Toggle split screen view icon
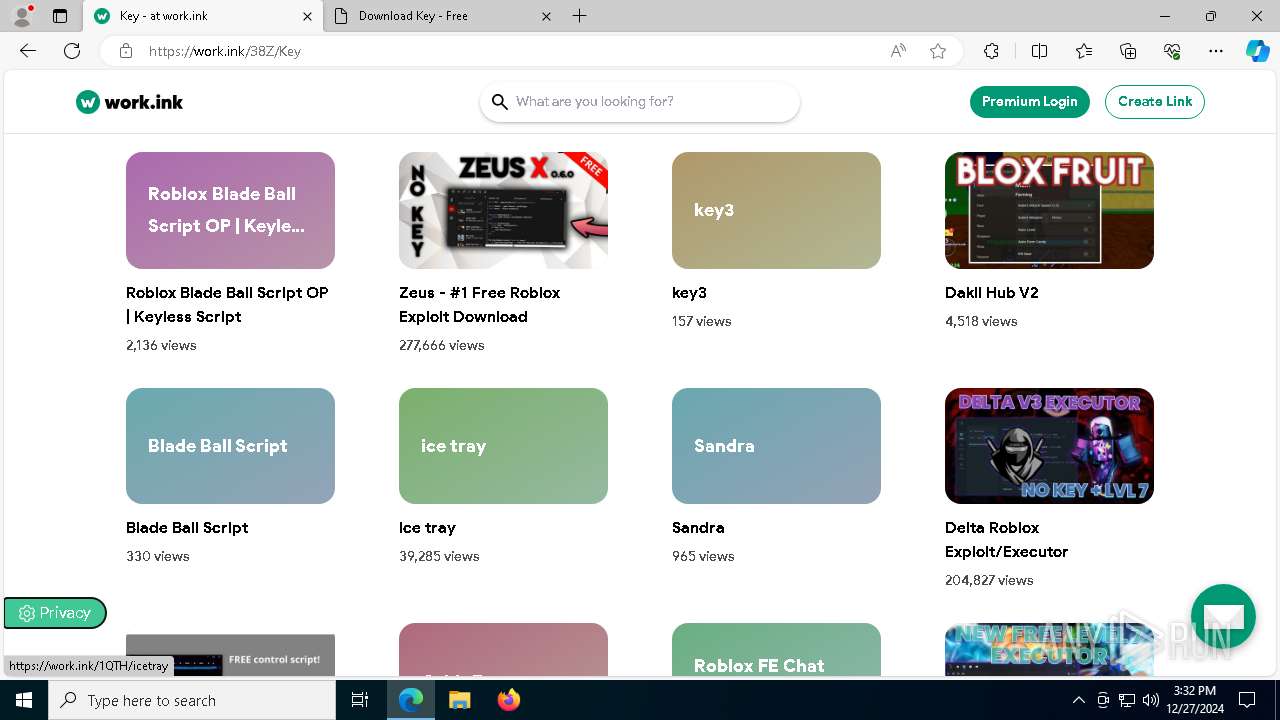The width and height of the screenshot is (1280, 720). [x=1039, y=51]
